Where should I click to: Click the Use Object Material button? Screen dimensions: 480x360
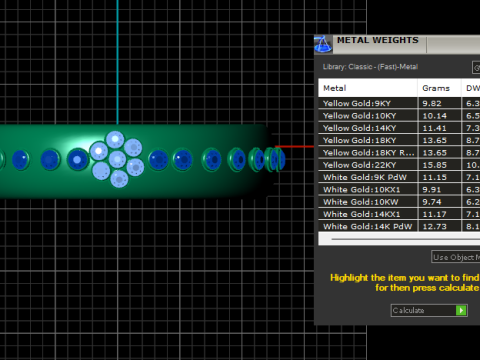pyautogui.click(x=456, y=257)
